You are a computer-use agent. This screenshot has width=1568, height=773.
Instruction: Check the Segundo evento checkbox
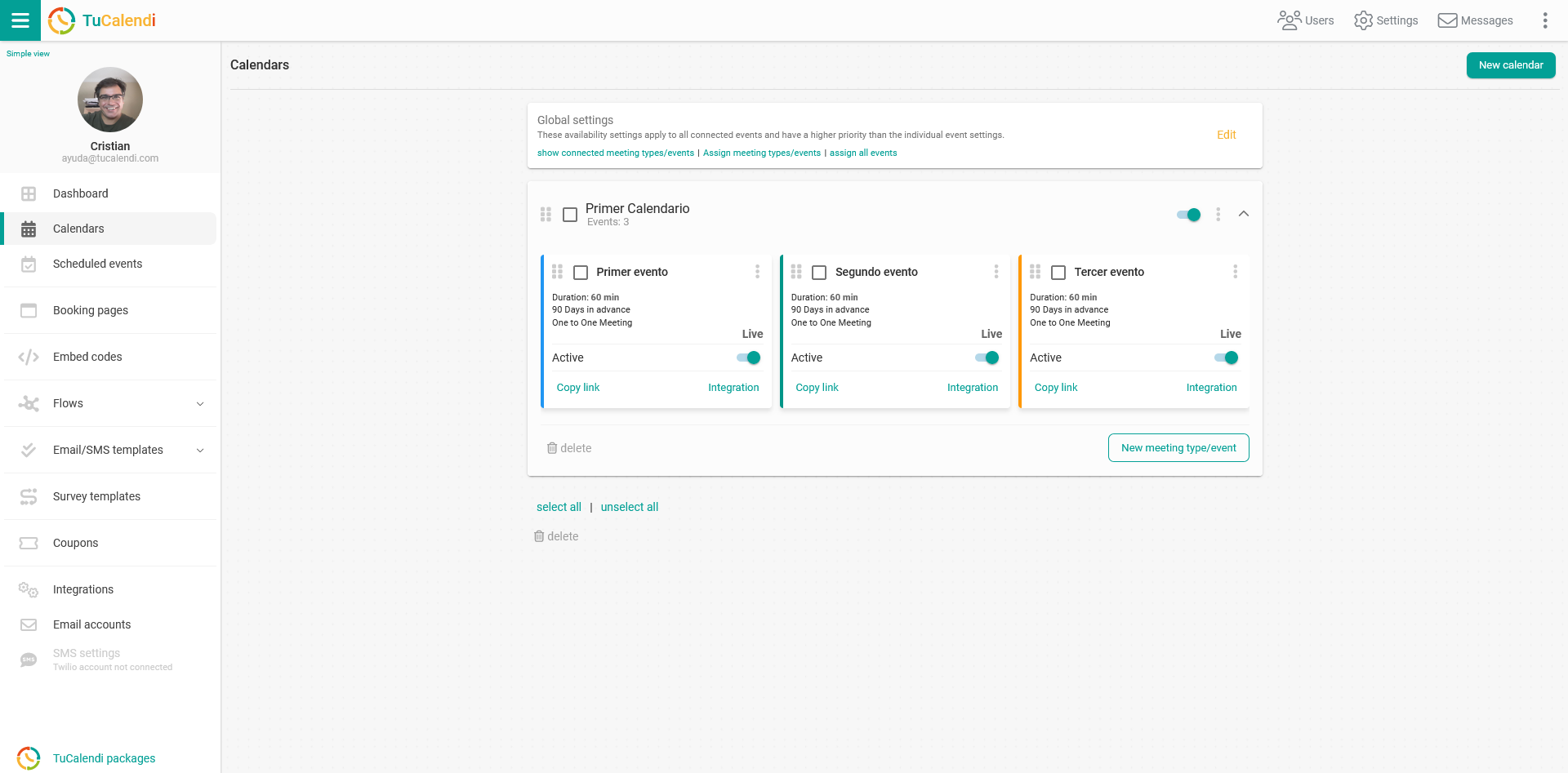(x=819, y=273)
